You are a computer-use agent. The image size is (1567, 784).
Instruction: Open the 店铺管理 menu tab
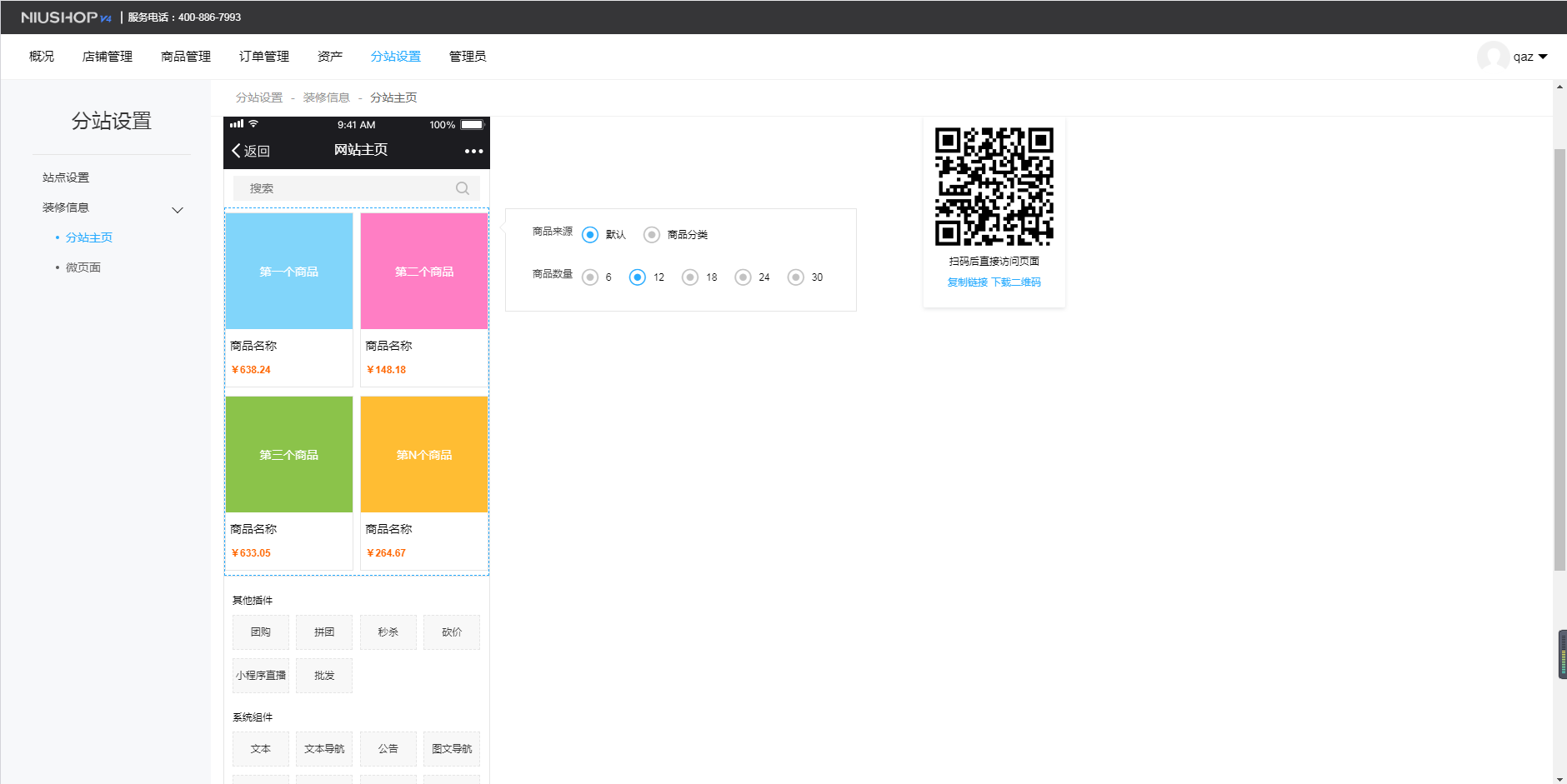(x=108, y=57)
